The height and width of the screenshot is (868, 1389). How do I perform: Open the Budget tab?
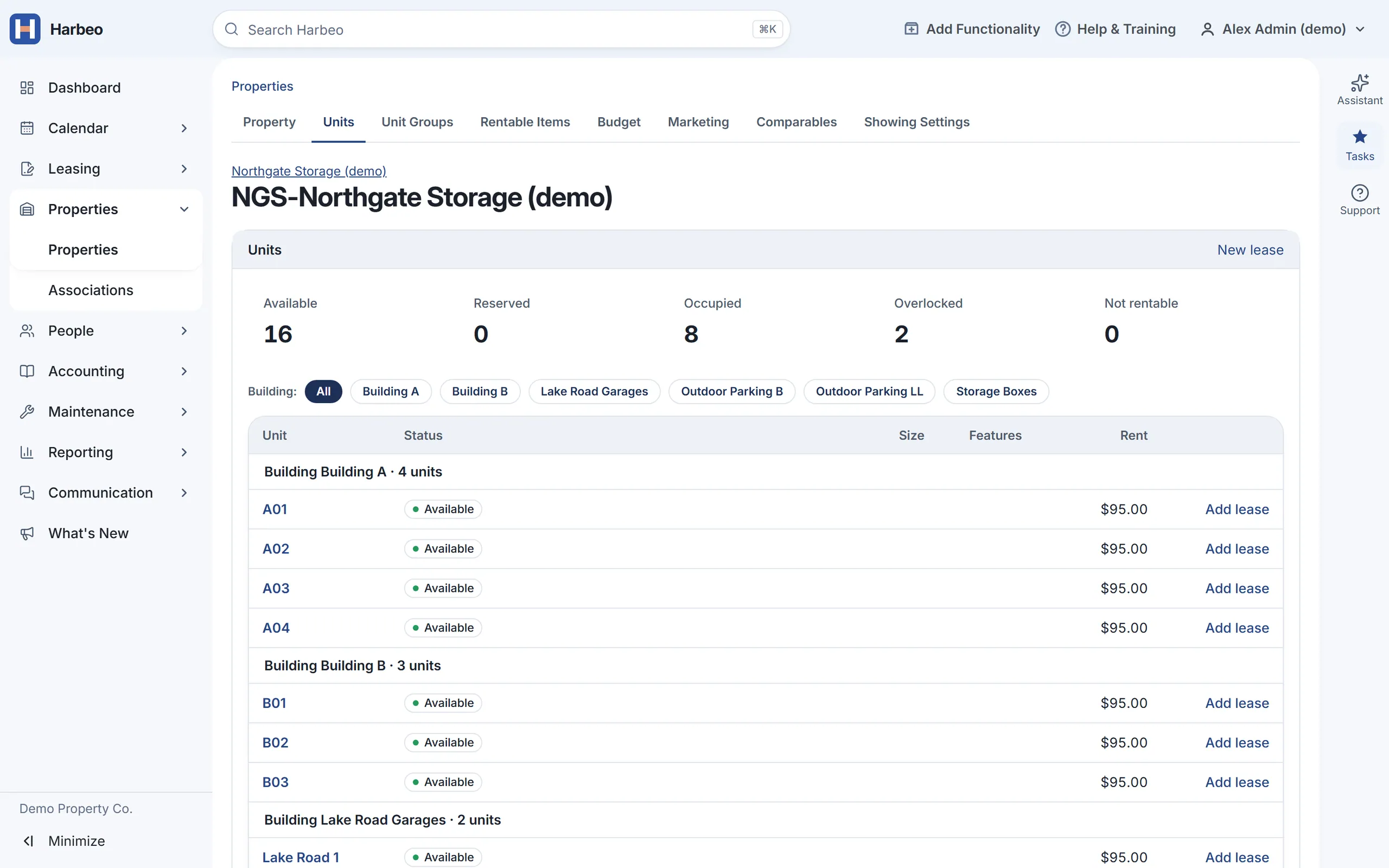pos(619,122)
